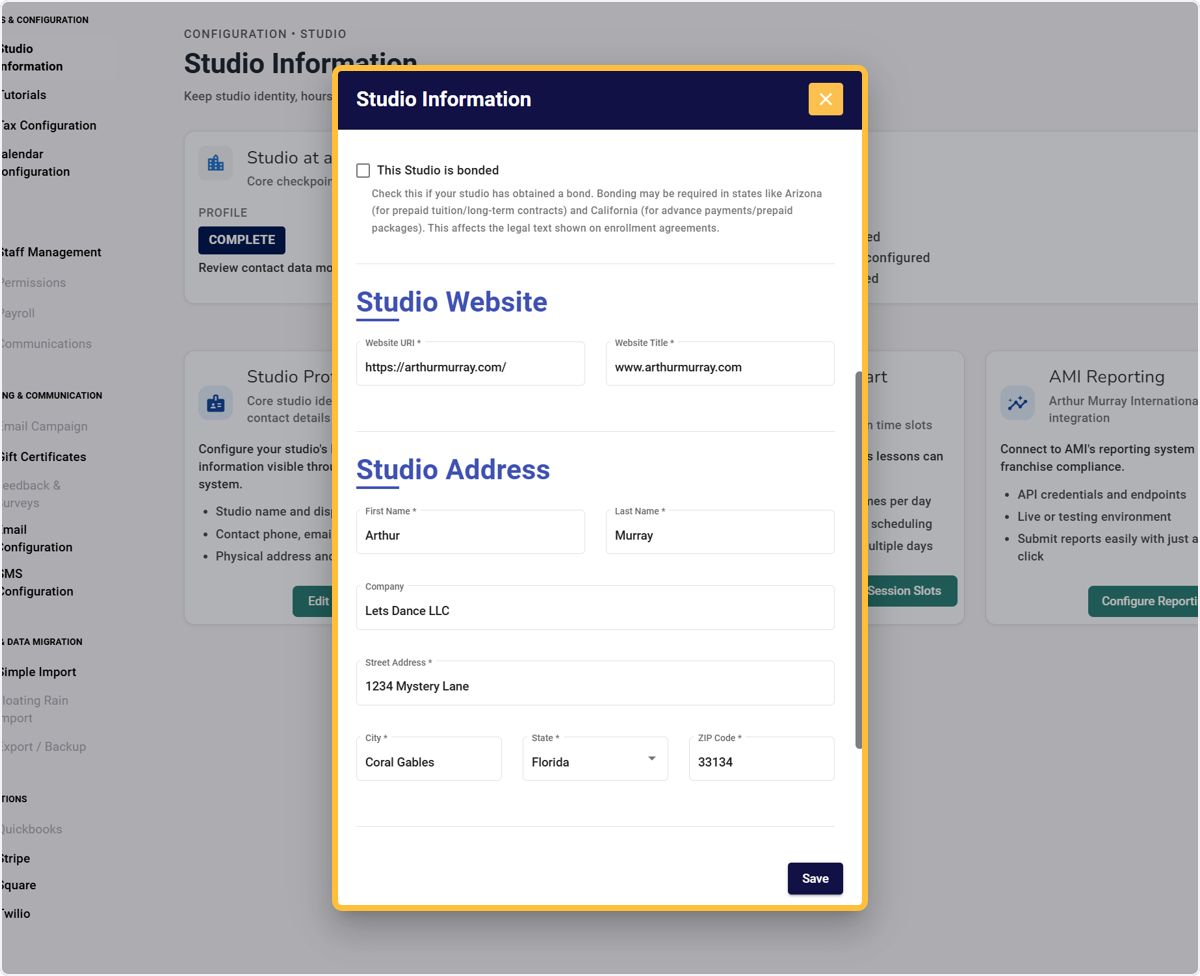This screenshot has height=976, width=1200.
Task: Click the Studio Address section heading
Action: (453, 470)
